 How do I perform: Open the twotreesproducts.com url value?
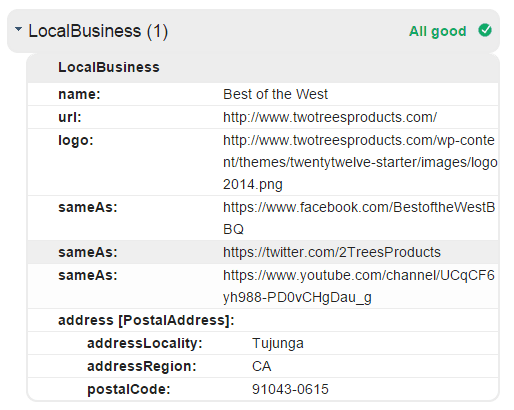(x=330, y=117)
